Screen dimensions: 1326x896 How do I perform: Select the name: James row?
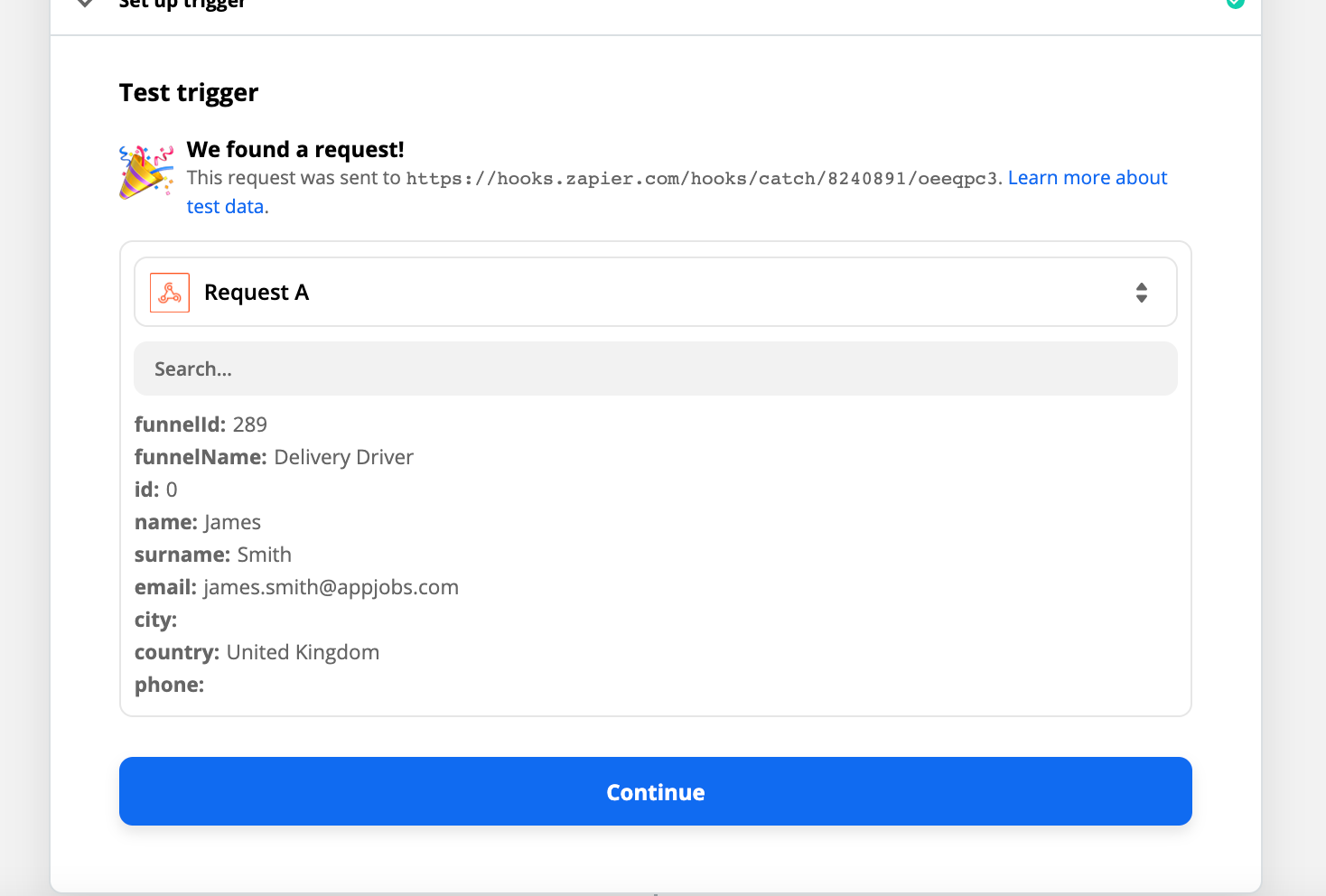coord(198,522)
